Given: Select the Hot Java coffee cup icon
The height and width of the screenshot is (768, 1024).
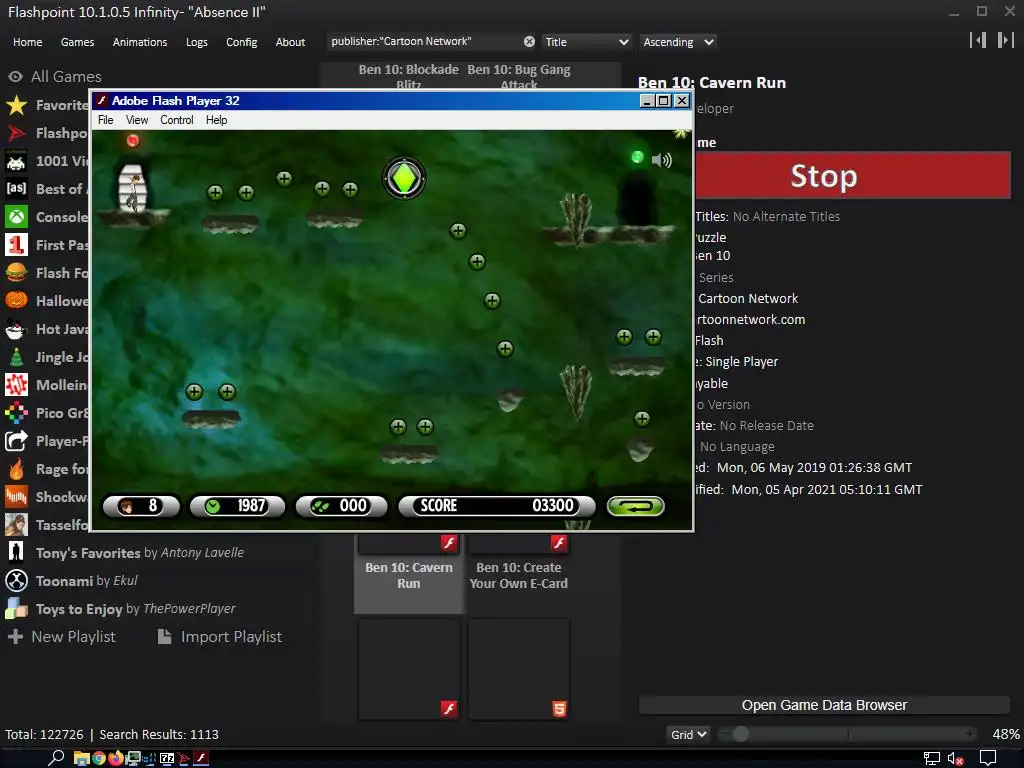Looking at the screenshot, I should coord(16,329).
